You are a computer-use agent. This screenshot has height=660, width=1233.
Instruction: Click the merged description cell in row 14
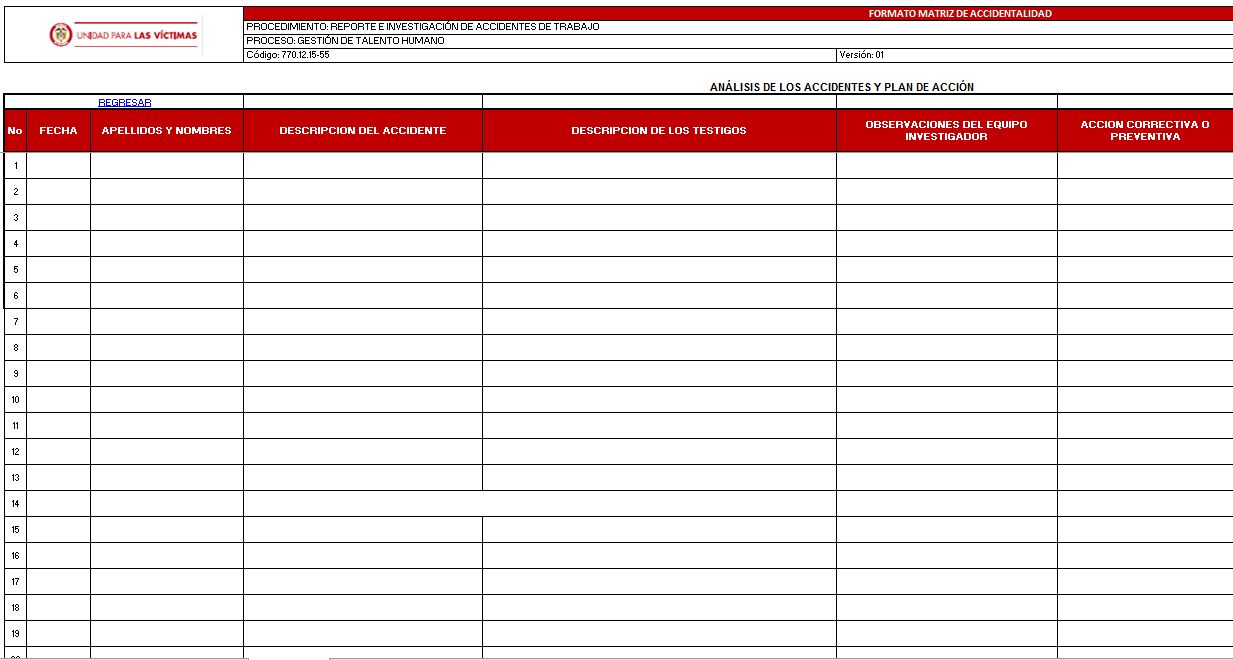pyautogui.click(x=540, y=503)
